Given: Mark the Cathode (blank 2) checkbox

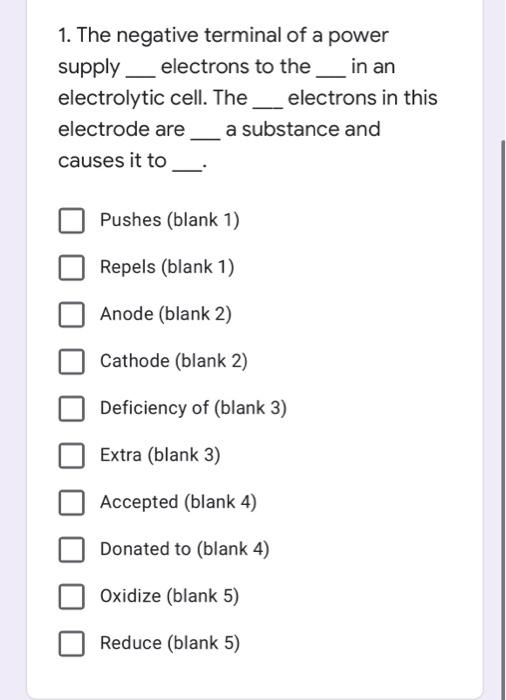Looking at the screenshot, I should point(71,361).
